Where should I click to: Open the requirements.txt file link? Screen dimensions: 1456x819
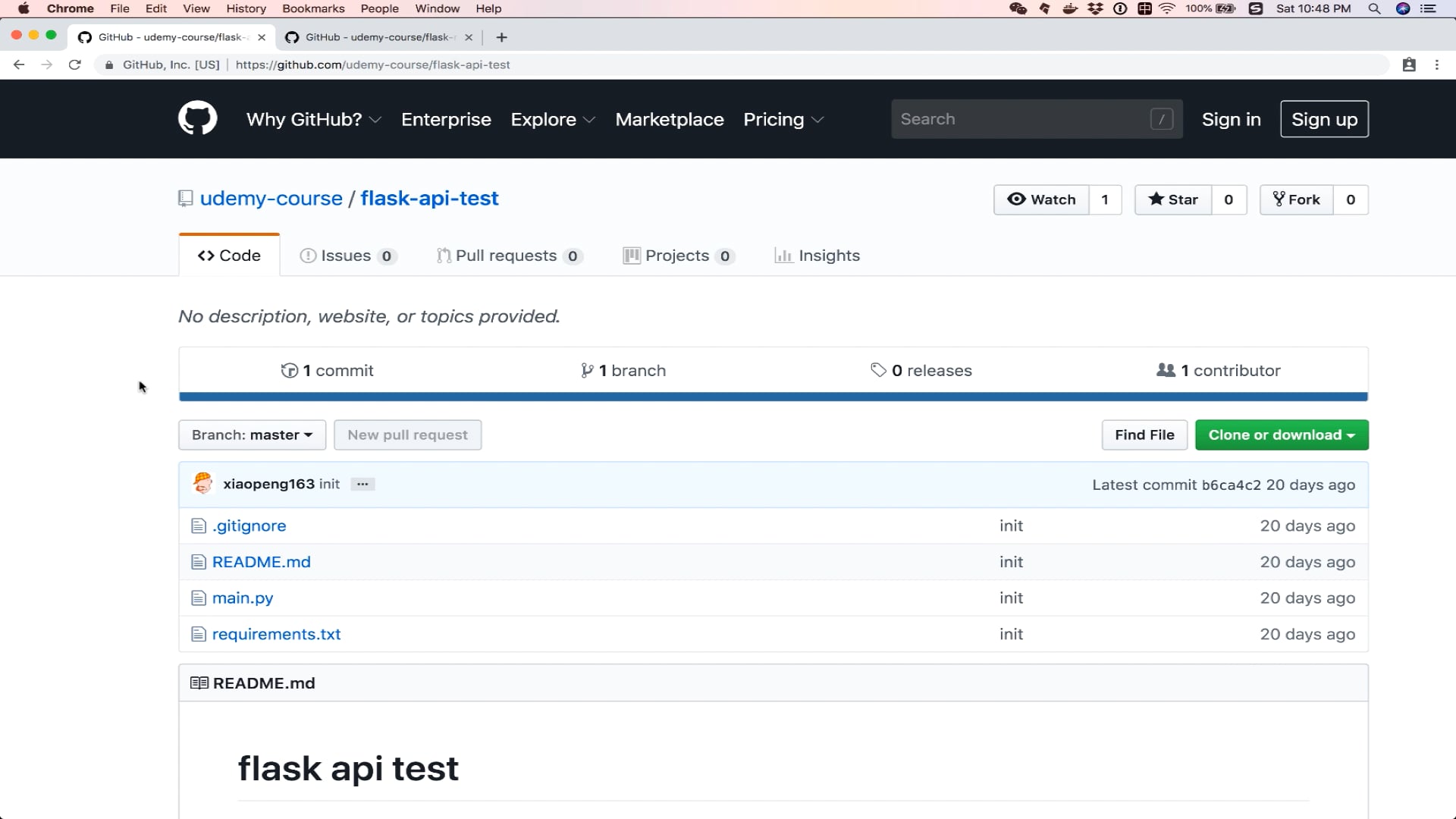(276, 634)
